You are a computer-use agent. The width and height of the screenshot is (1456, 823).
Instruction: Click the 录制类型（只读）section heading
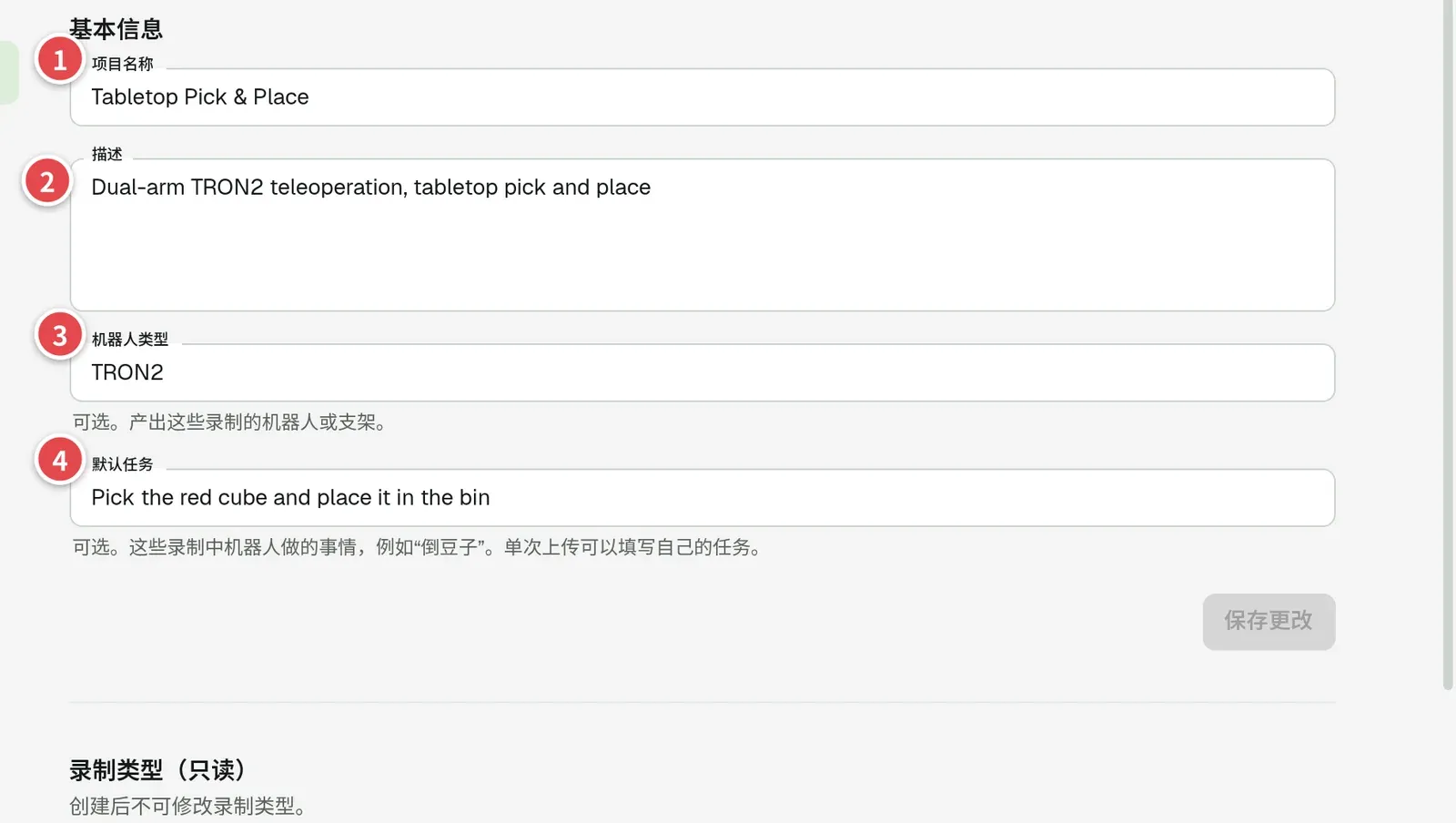(158, 770)
